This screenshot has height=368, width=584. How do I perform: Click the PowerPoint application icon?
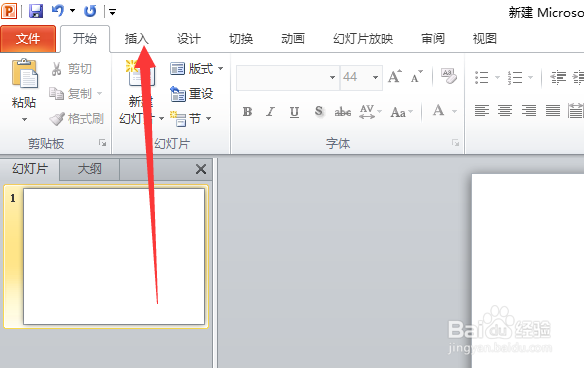pos(9,11)
